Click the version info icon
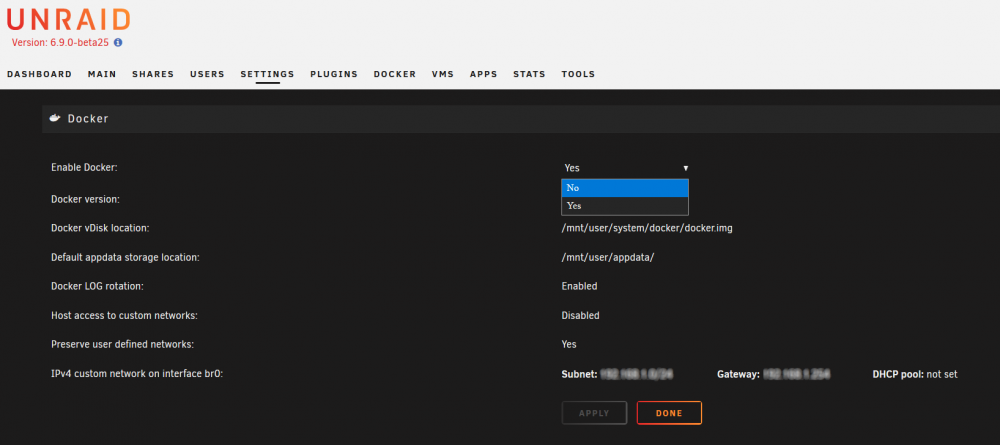This screenshot has width=1000, height=445. pyautogui.click(x=118, y=43)
